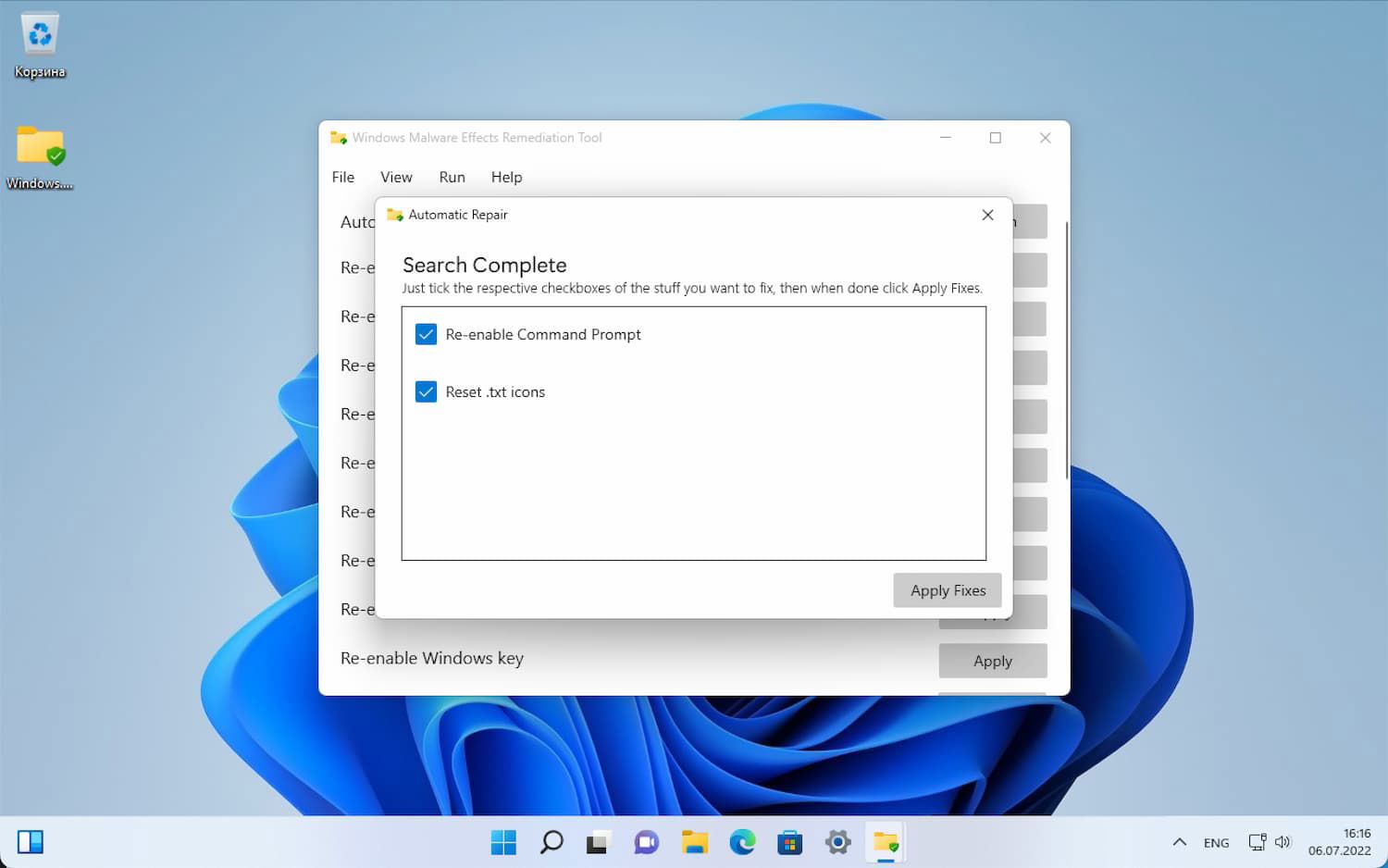Click the Re-enable Command Prompt label text
Image resolution: width=1388 pixels, height=868 pixels.
[543, 334]
